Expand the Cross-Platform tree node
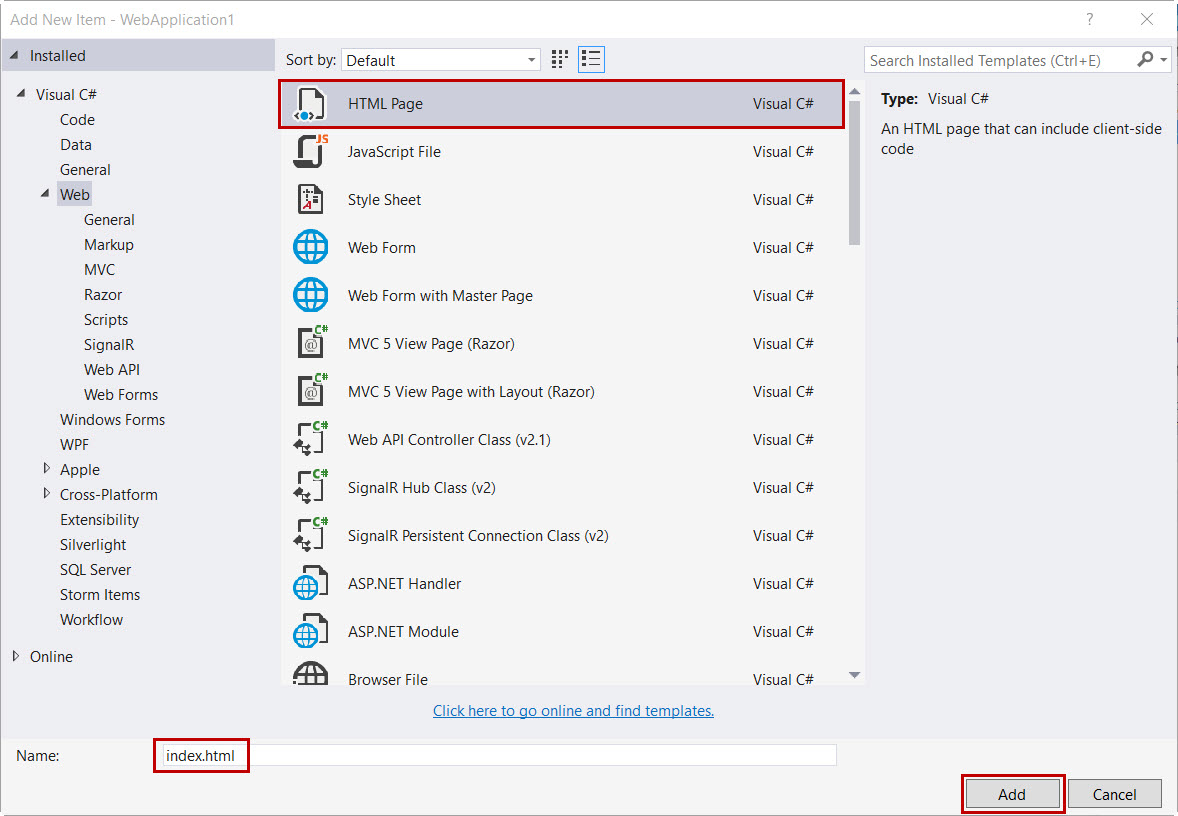This screenshot has width=1178, height=816. coord(47,494)
